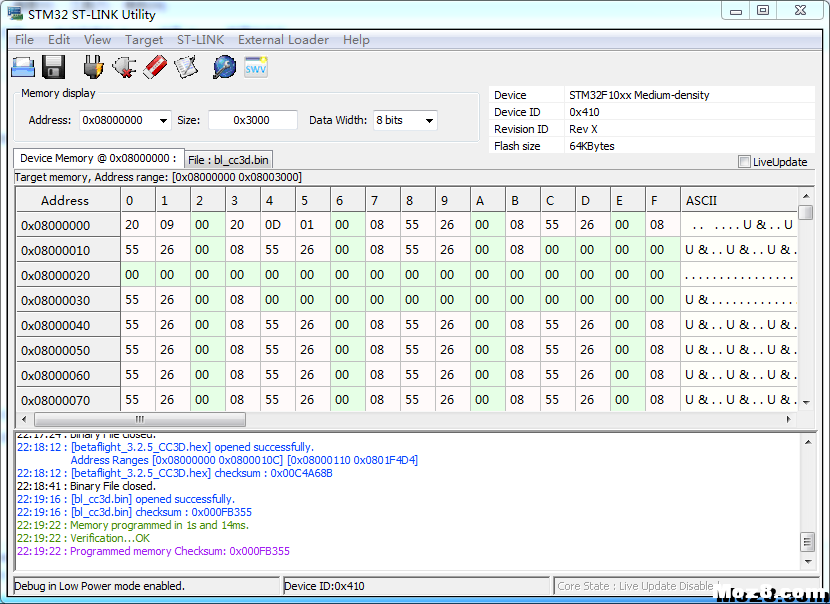Click log panel vertical scrollbar thumb
The height and width of the screenshot is (604, 830).
[808, 542]
